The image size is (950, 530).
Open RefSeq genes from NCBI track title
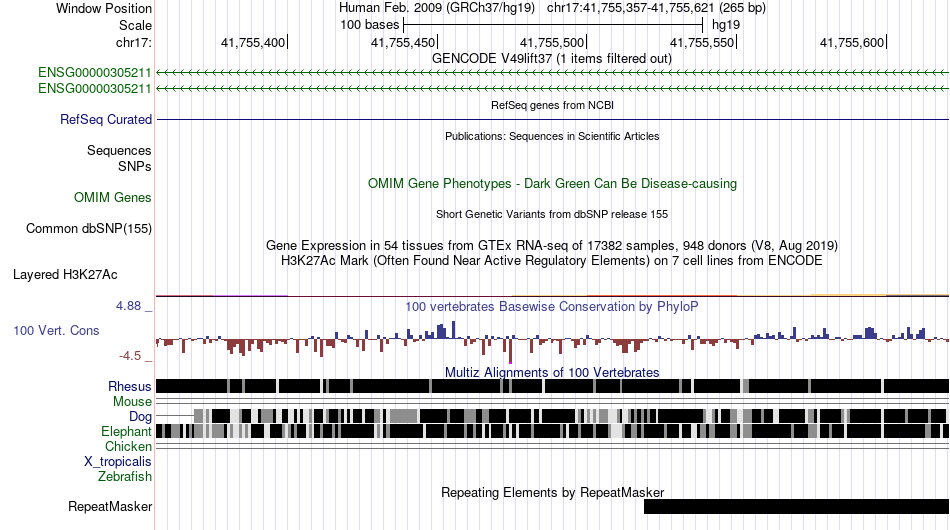coord(552,105)
